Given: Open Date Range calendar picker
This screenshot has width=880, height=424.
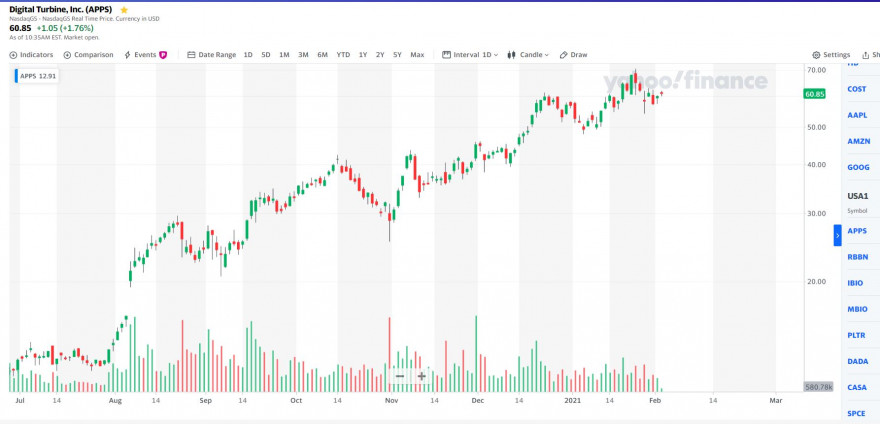Looking at the screenshot, I should click(x=191, y=54).
